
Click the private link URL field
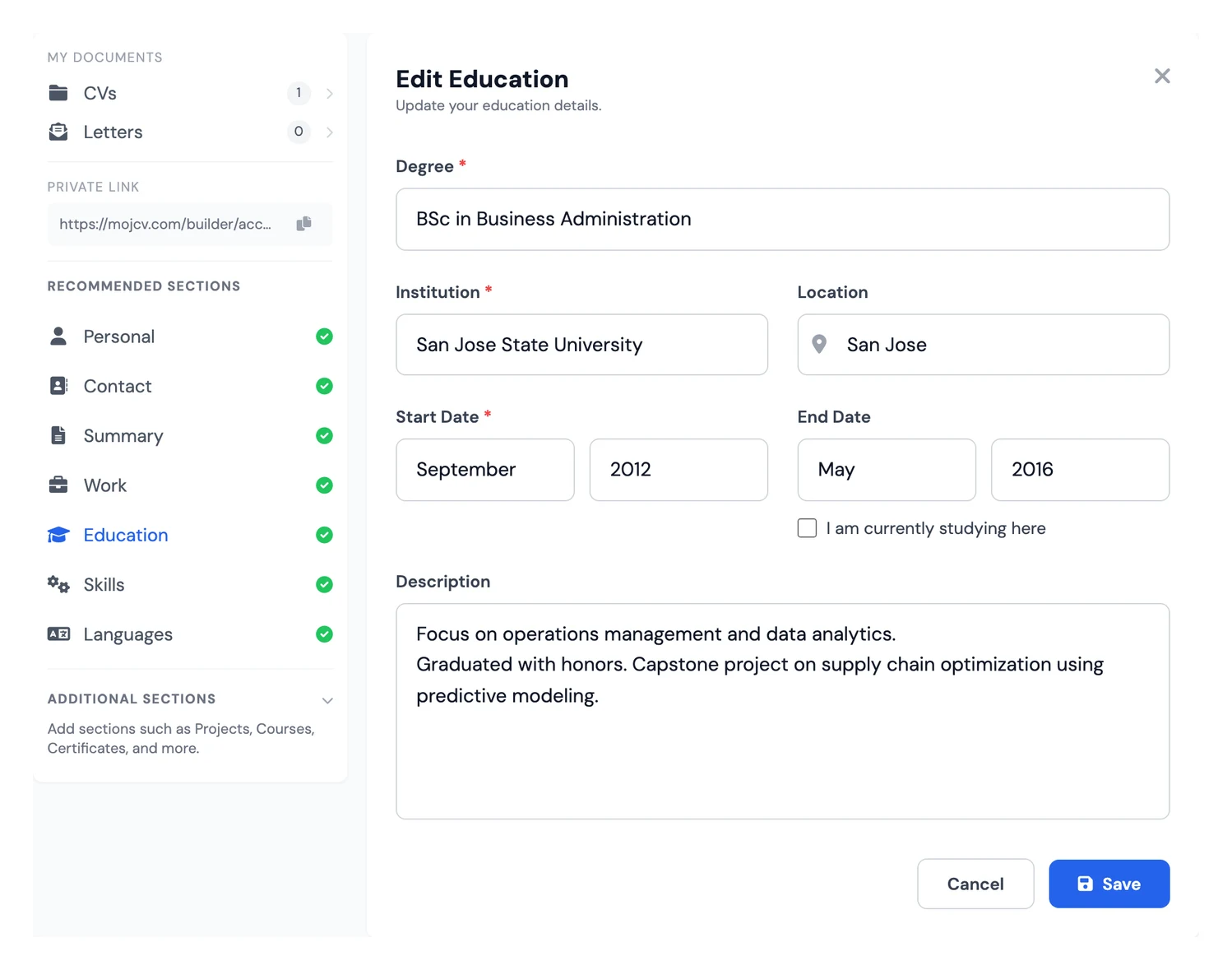[190, 224]
